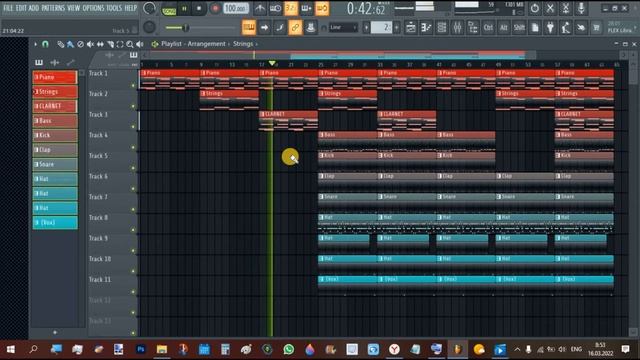This screenshot has height=360, width=640.
Task: Toggle loop recording icon
Action: 322,8
